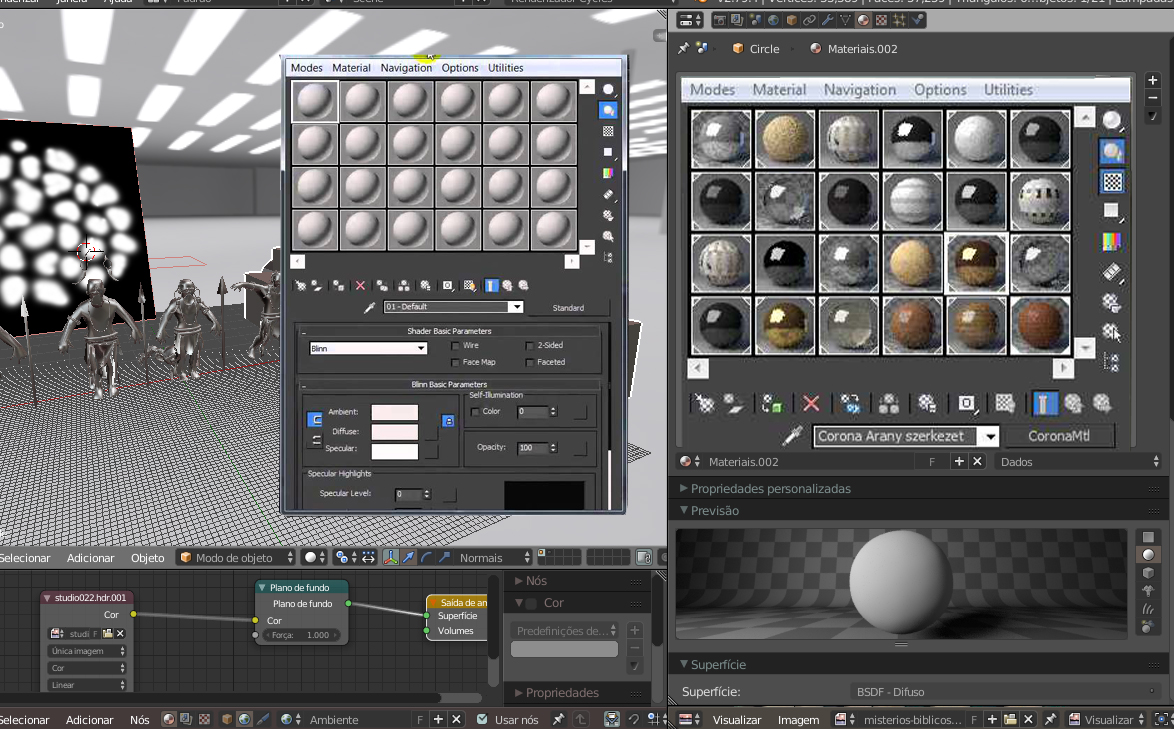This screenshot has height=729, width=1174.
Task: Click the lock icon next to Ambient and Diffuse
Action: pos(448,421)
